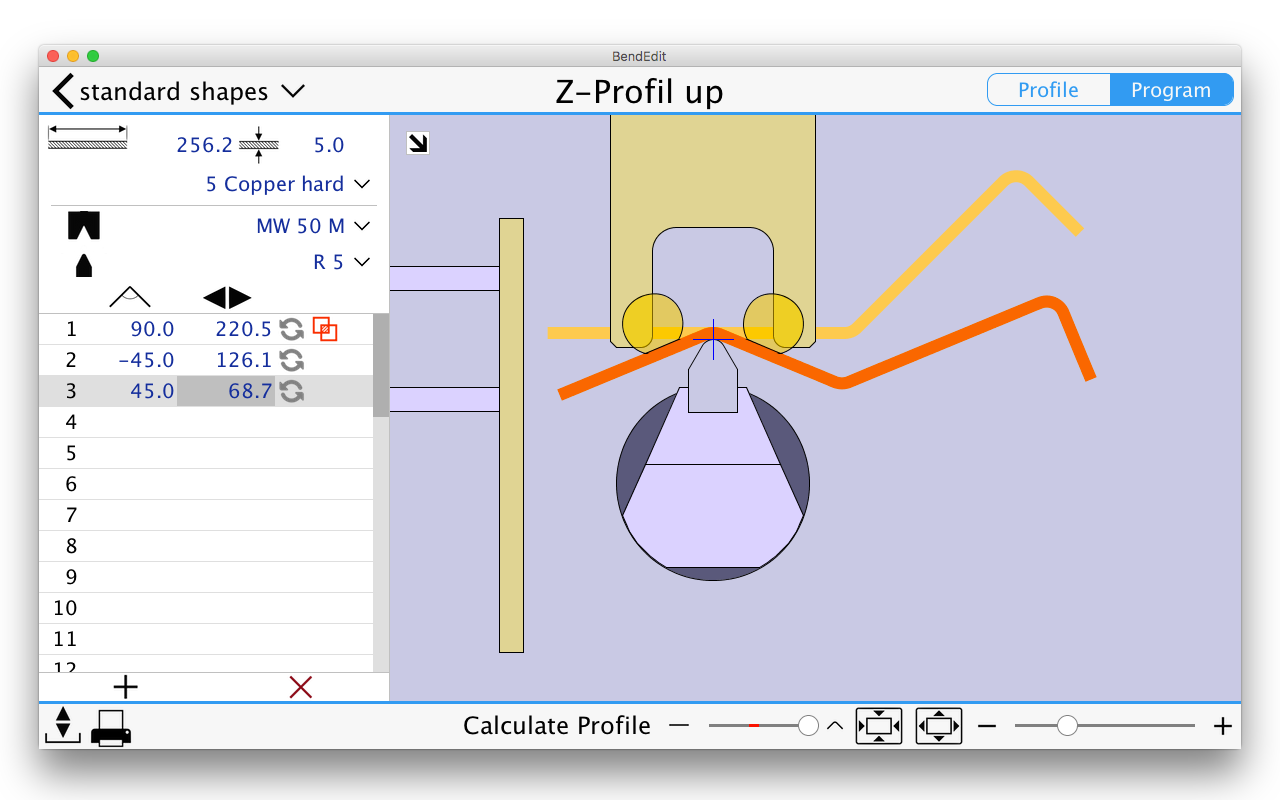Screen dimensions: 1280x800
Task: Expand the R 5 punch dropdown
Action: tap(341, 262)
